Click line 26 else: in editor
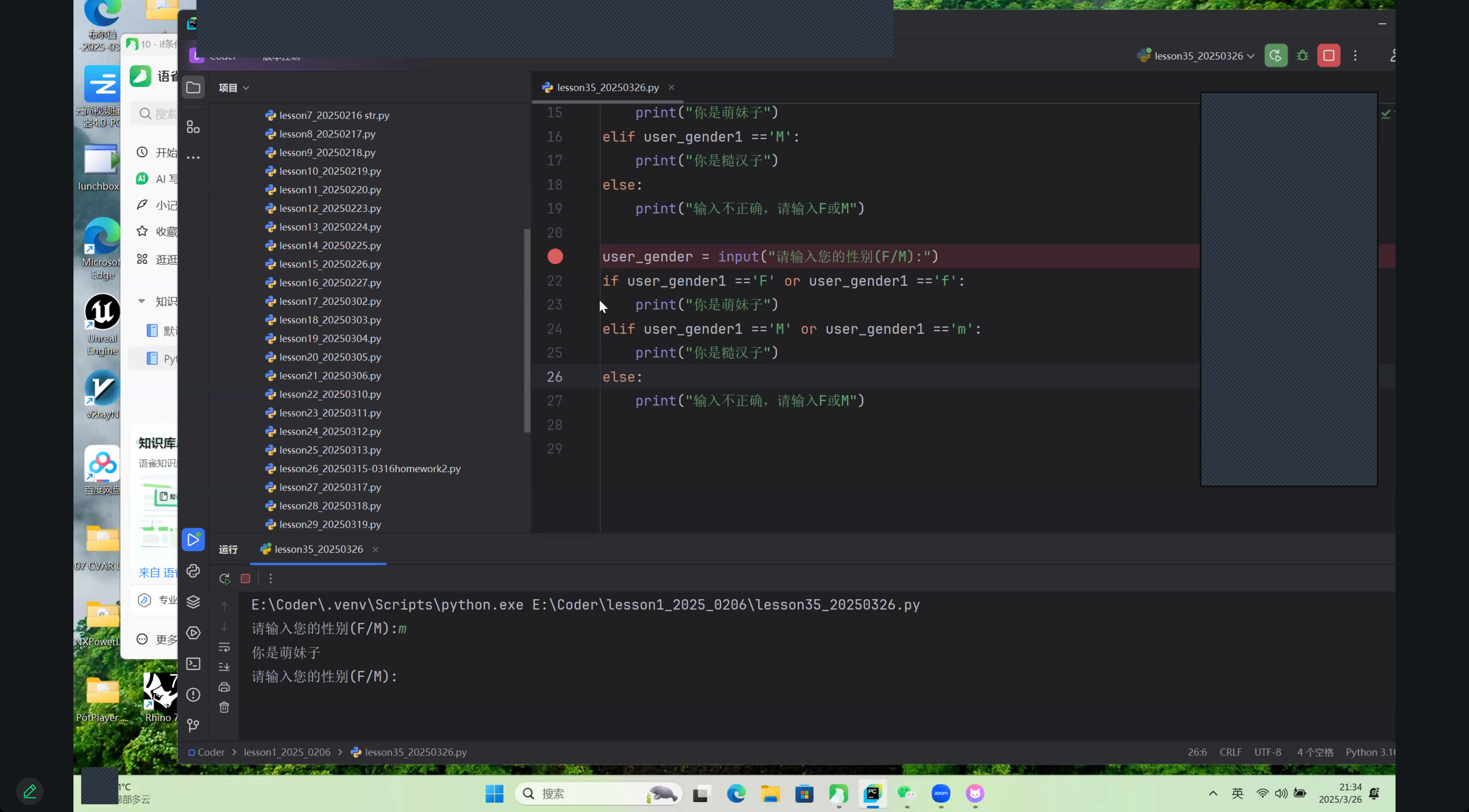 [x=622, y=377]
